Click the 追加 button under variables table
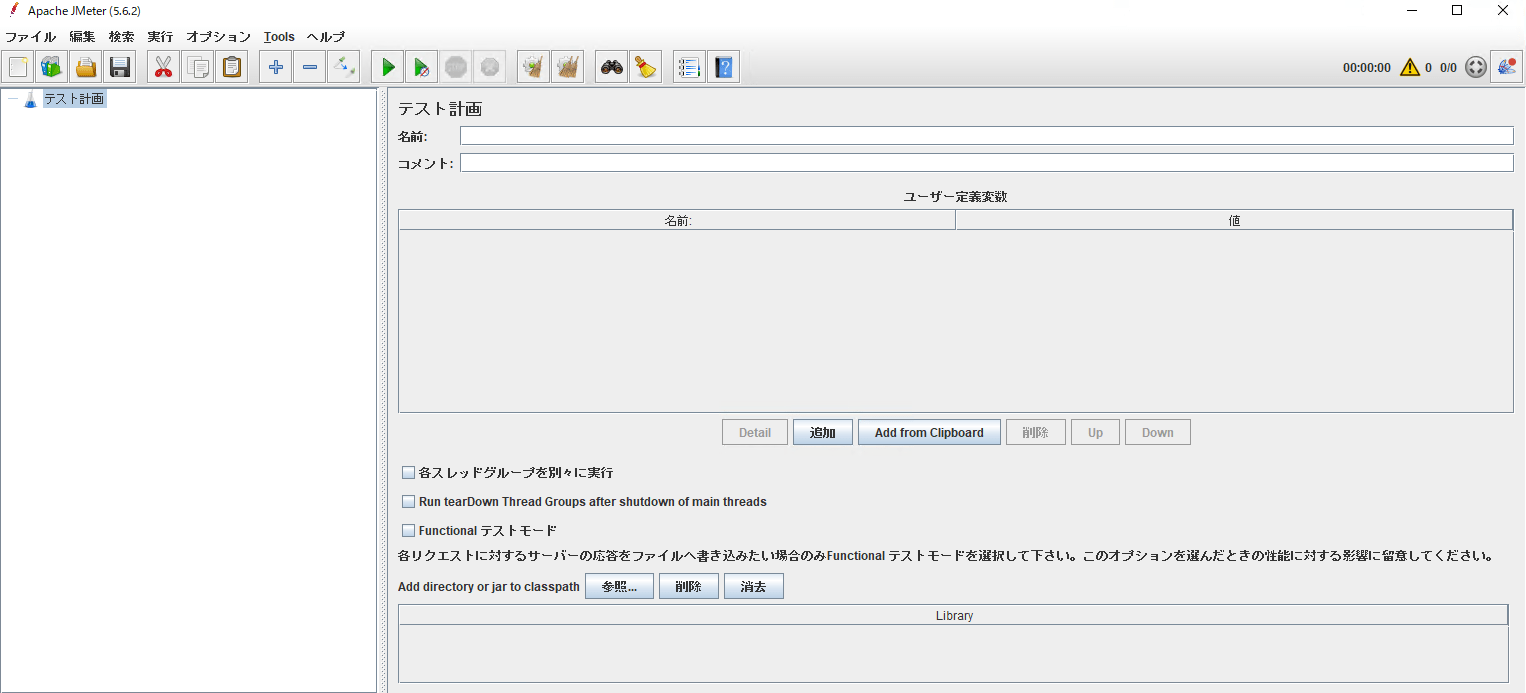This screenshot has width=1526, height=693. [822, 433]
